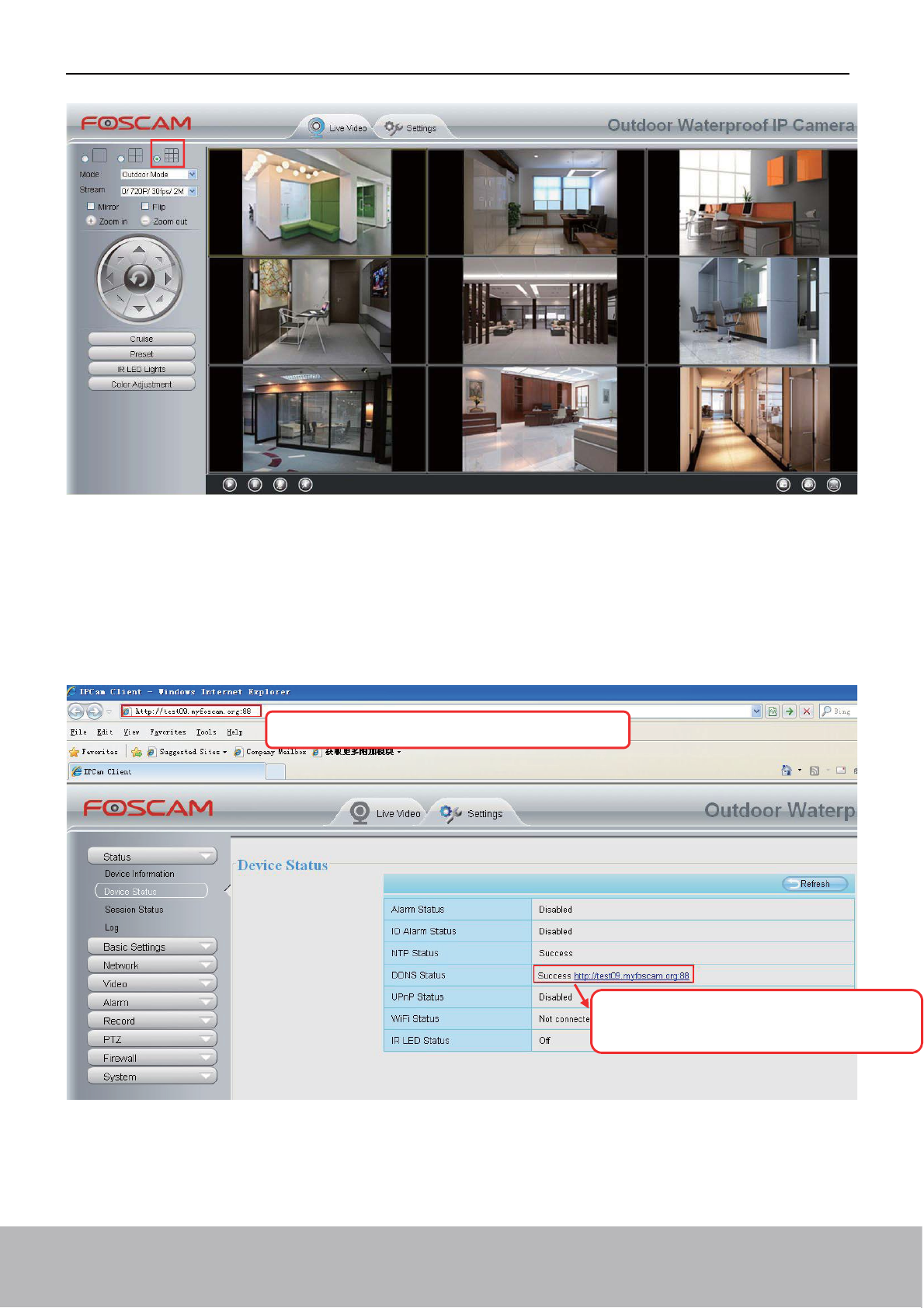924x1308 pixels.
Task: Click the RSS feeds icon in IE
Action: point(815,771)
